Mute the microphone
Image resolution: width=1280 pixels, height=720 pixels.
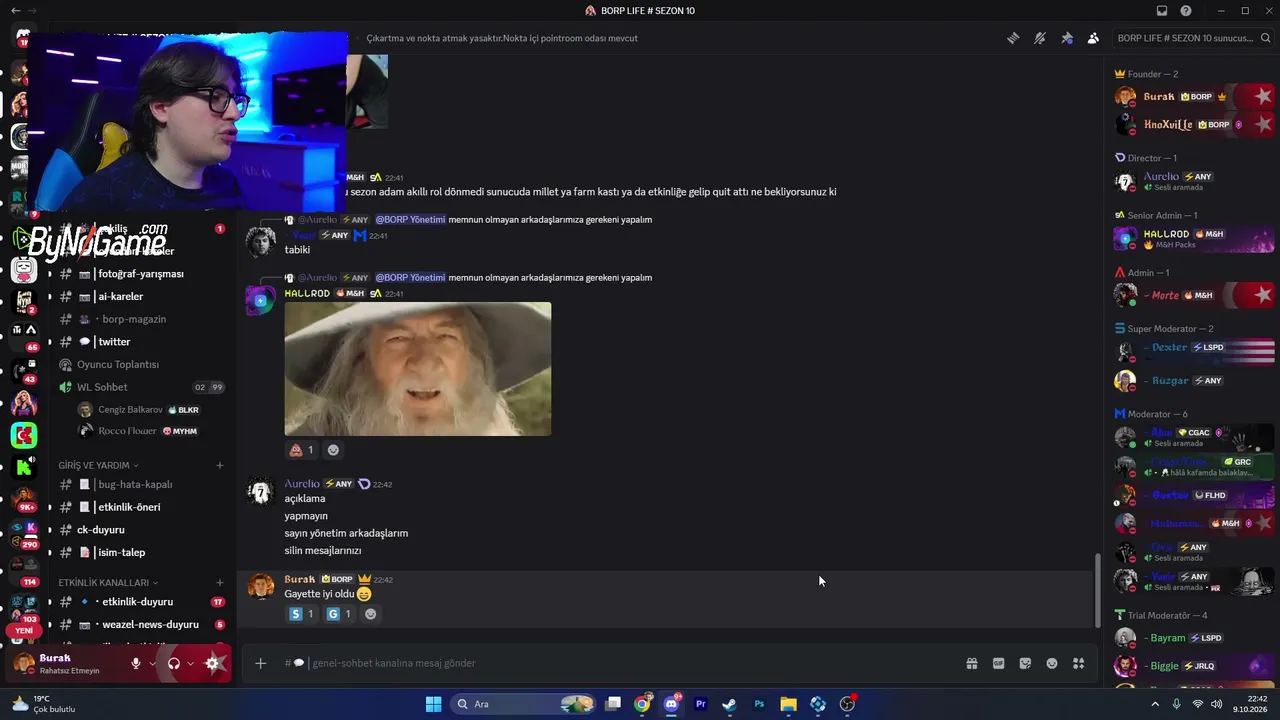pos(136,663)
